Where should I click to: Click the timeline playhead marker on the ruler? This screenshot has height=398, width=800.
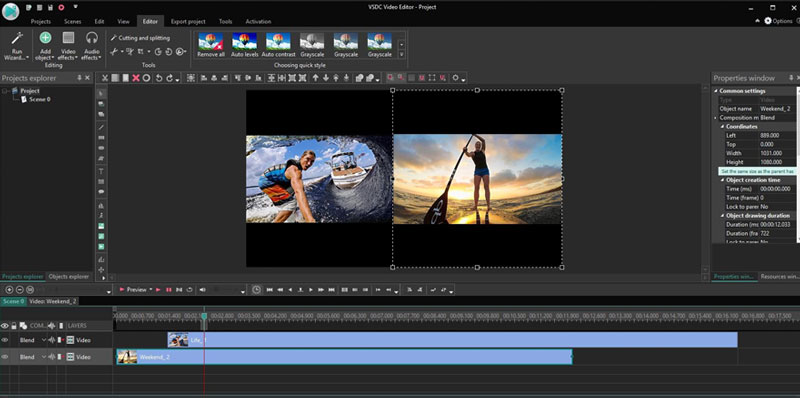(x=204, y=316)
